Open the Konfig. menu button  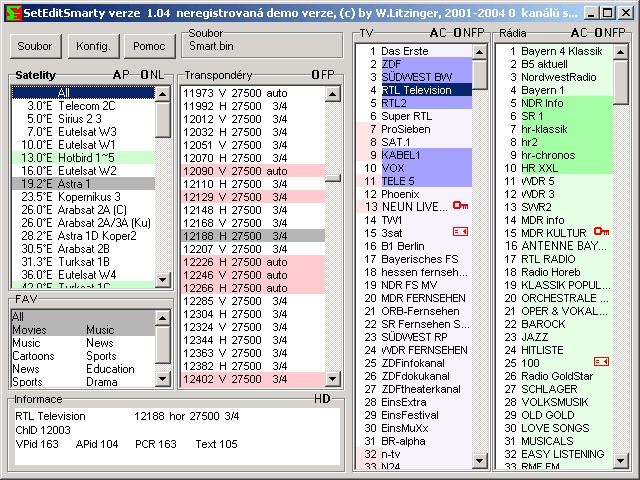[93, 46]
